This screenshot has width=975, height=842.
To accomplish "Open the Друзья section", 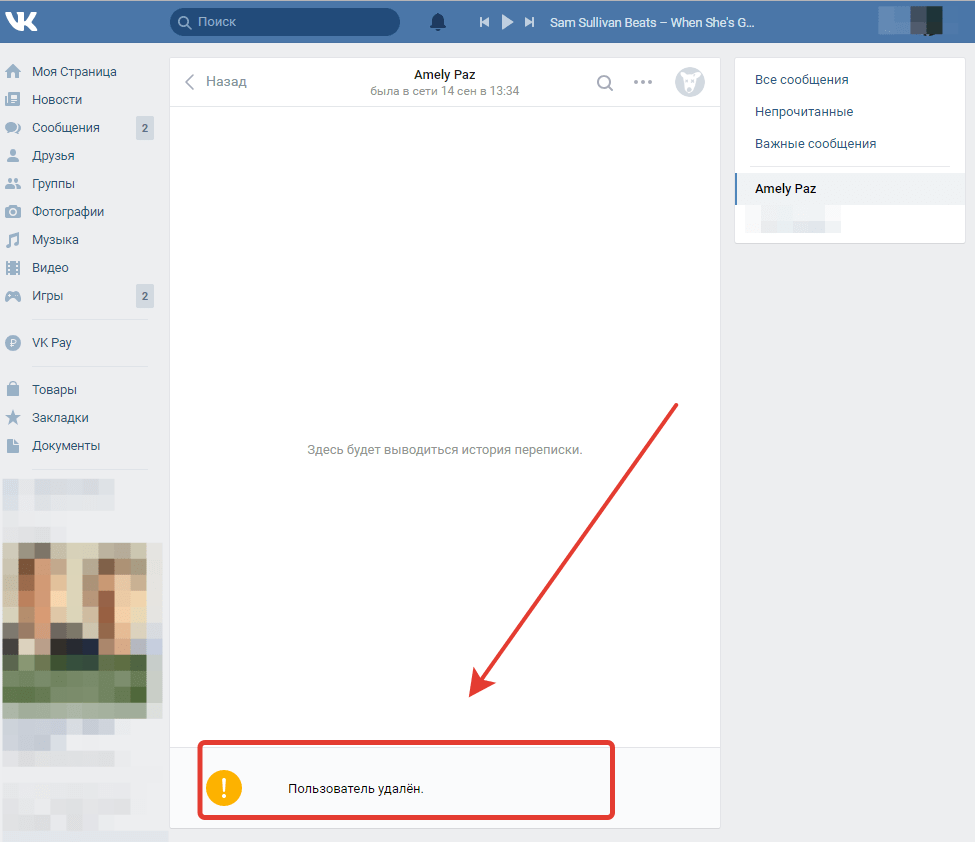I will click(x=53, y=155).
